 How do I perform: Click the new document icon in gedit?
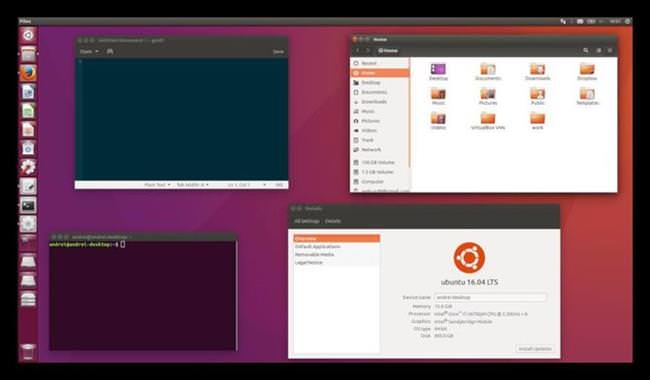[110, 51]
